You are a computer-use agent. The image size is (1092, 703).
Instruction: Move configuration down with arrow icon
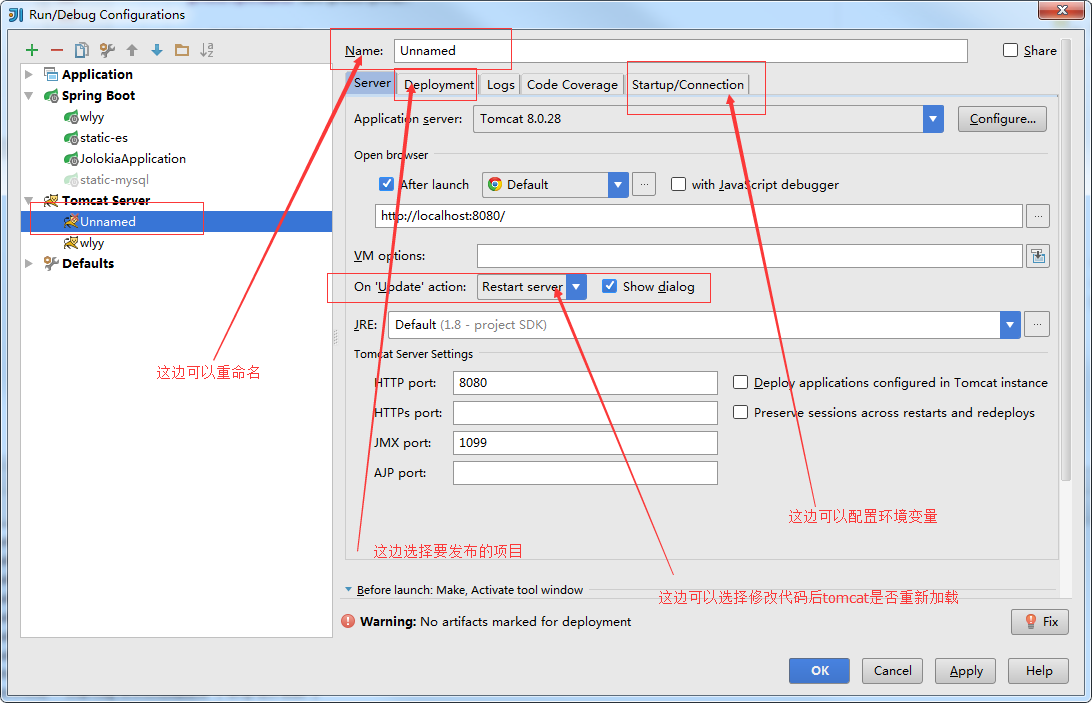pos(157,50)
